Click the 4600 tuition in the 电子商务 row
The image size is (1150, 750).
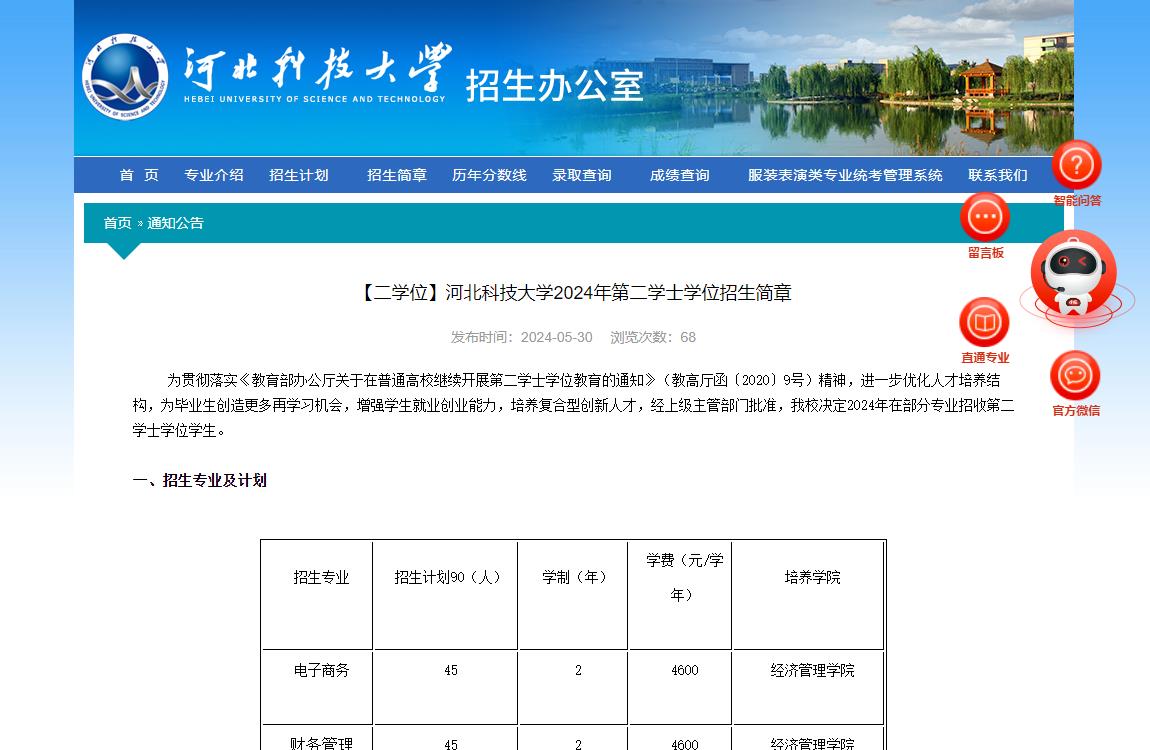(685, 670)
